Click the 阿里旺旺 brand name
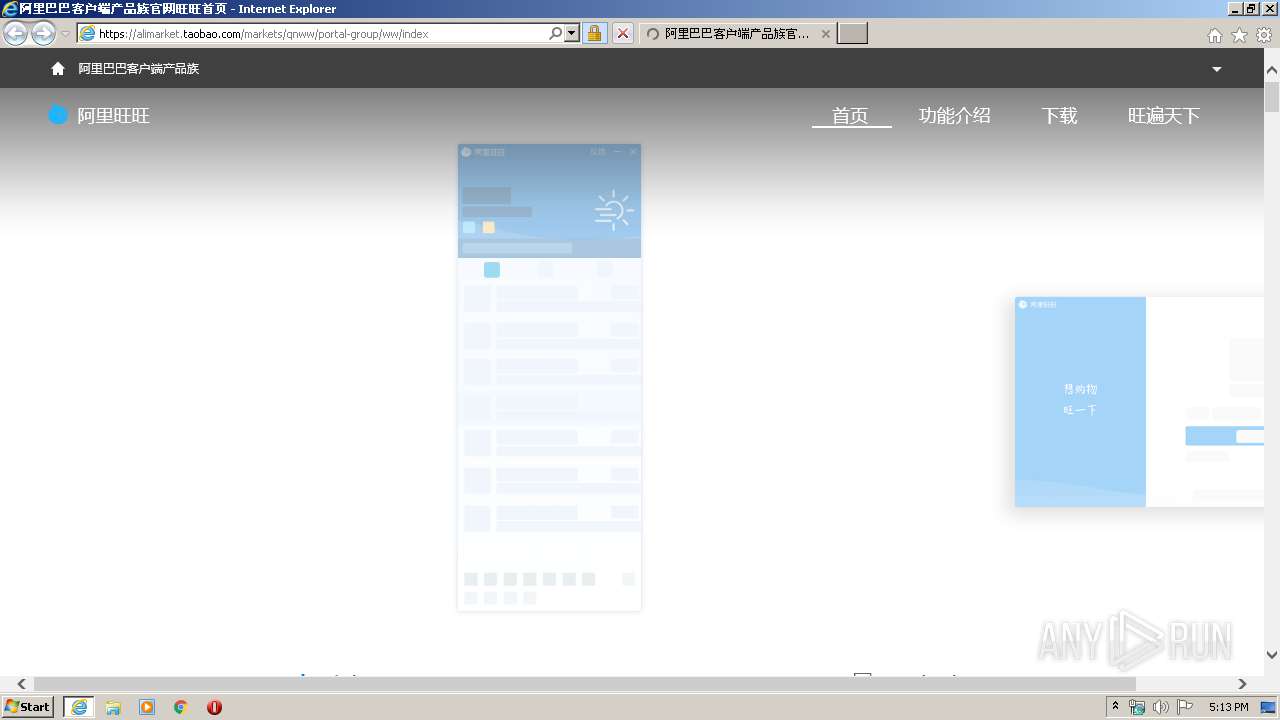 114,116
